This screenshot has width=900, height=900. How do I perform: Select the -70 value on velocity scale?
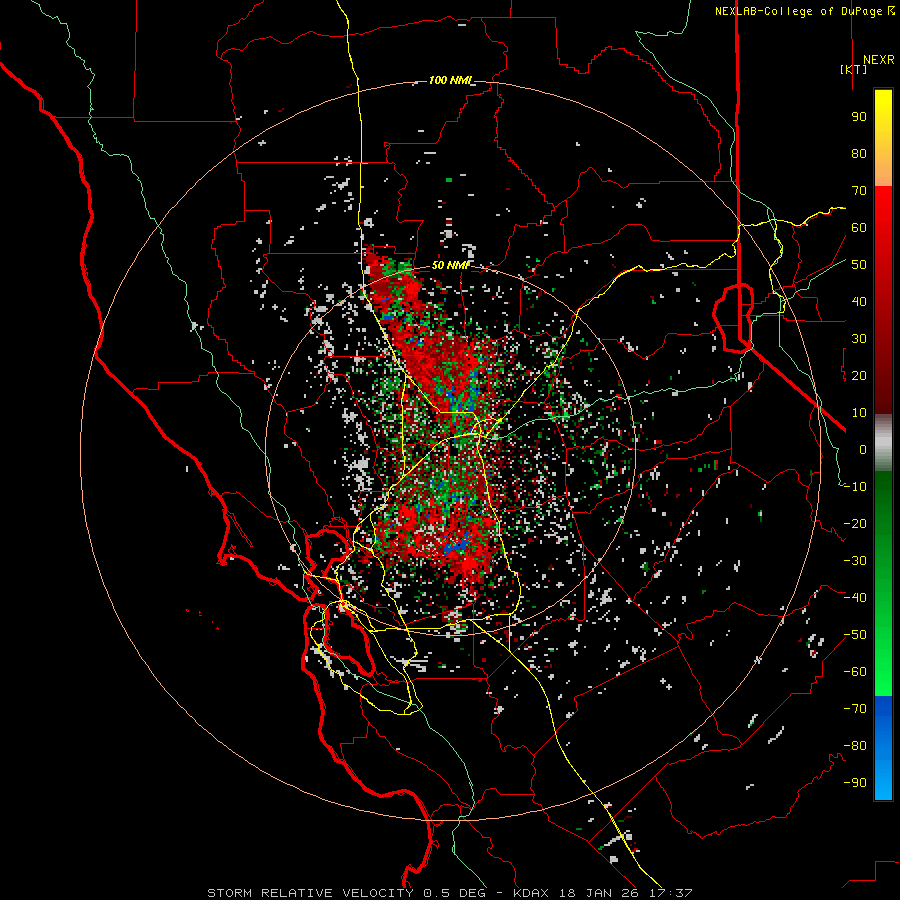[x=855, y=709]
